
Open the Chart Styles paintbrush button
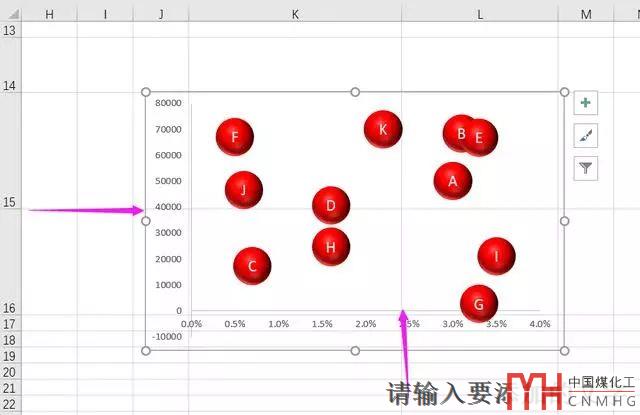tap(586, 135)
